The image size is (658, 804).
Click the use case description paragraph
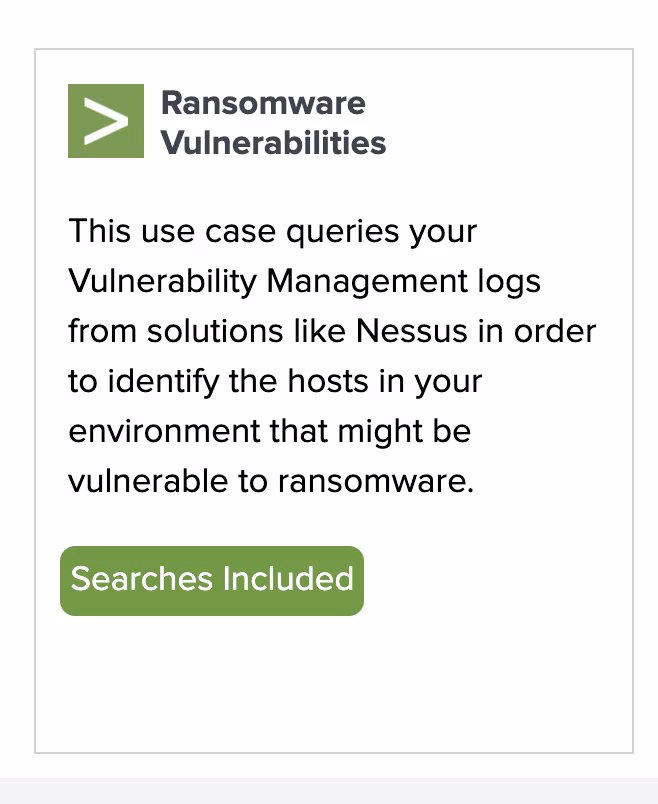tap(332, 356)
